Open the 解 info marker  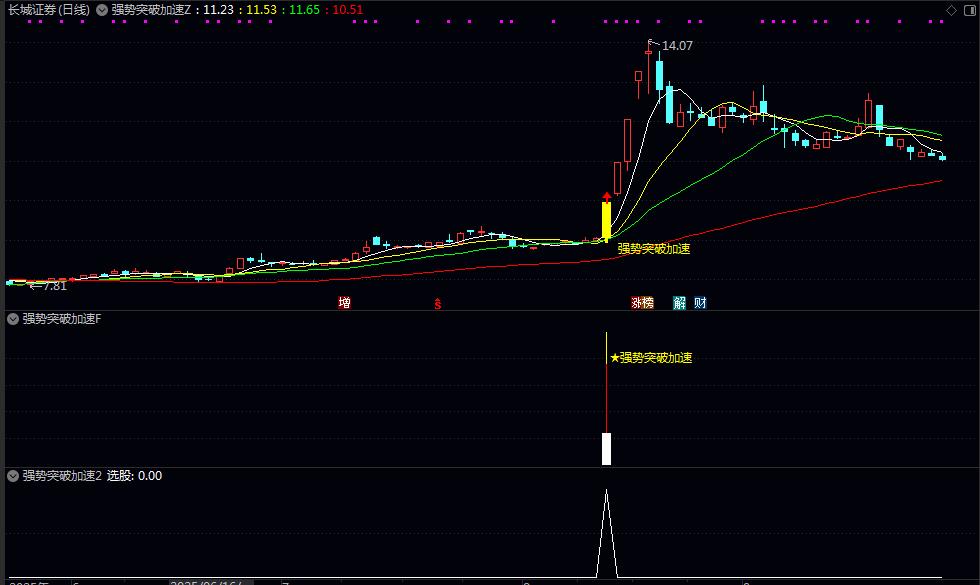point(679,302)
